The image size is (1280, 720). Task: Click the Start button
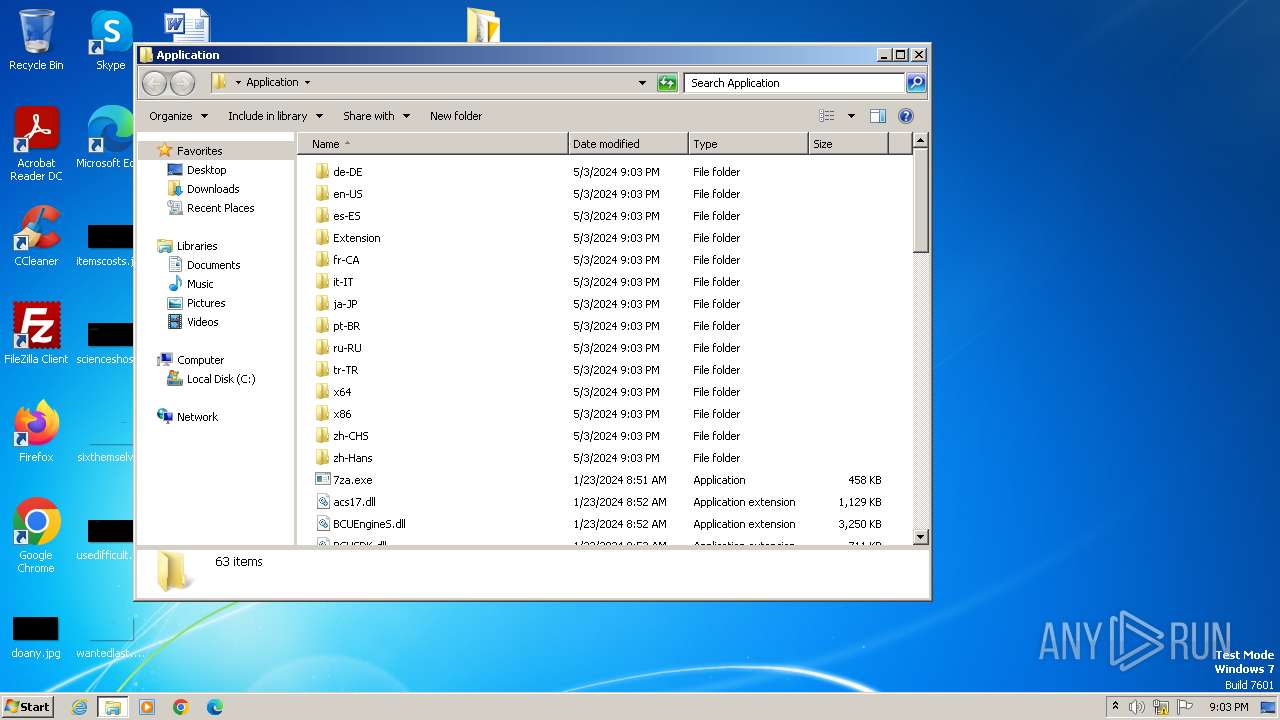(27, 707)
